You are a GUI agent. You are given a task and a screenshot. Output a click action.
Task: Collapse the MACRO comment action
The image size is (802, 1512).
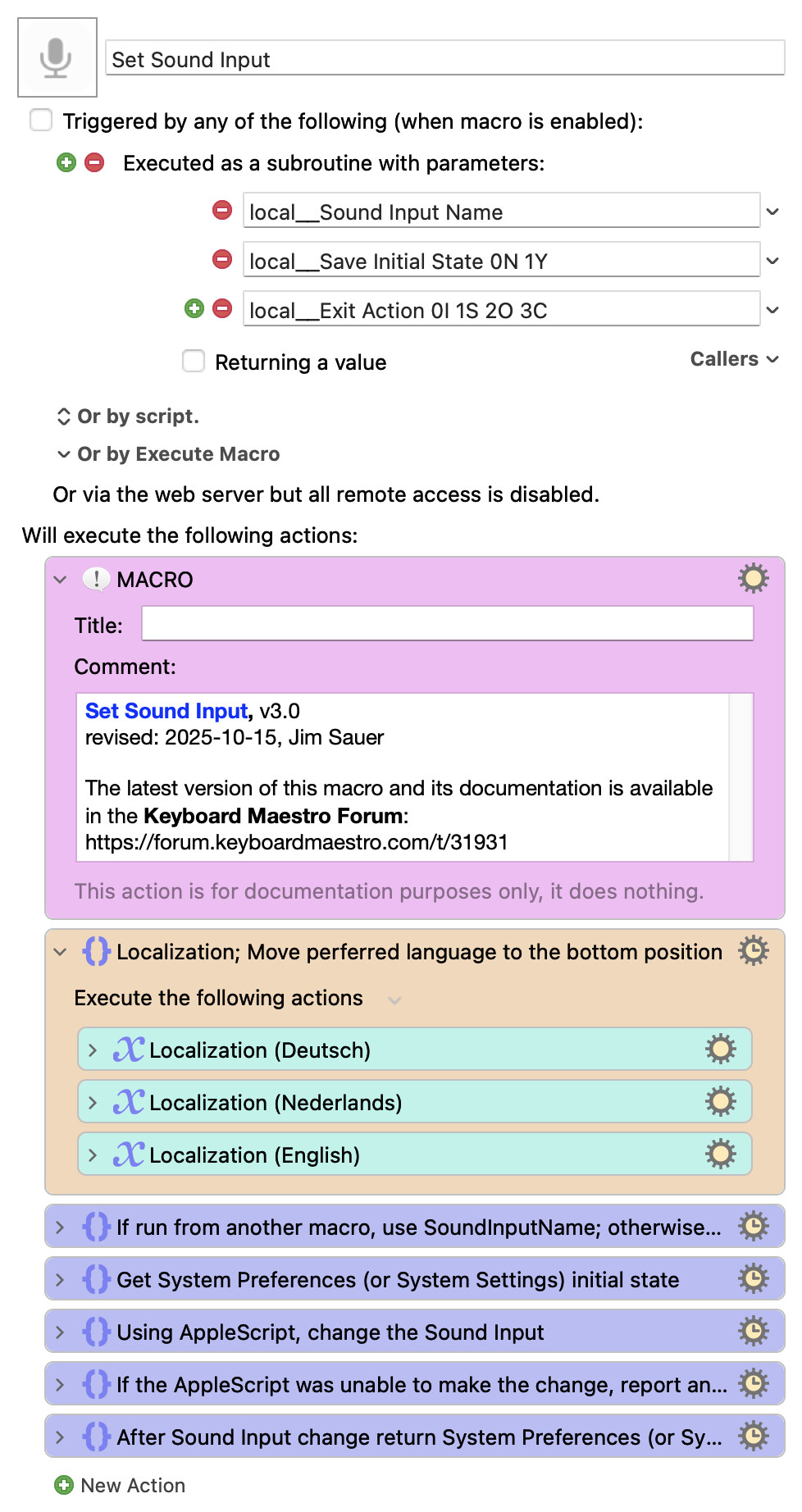[x=60, y=580]
